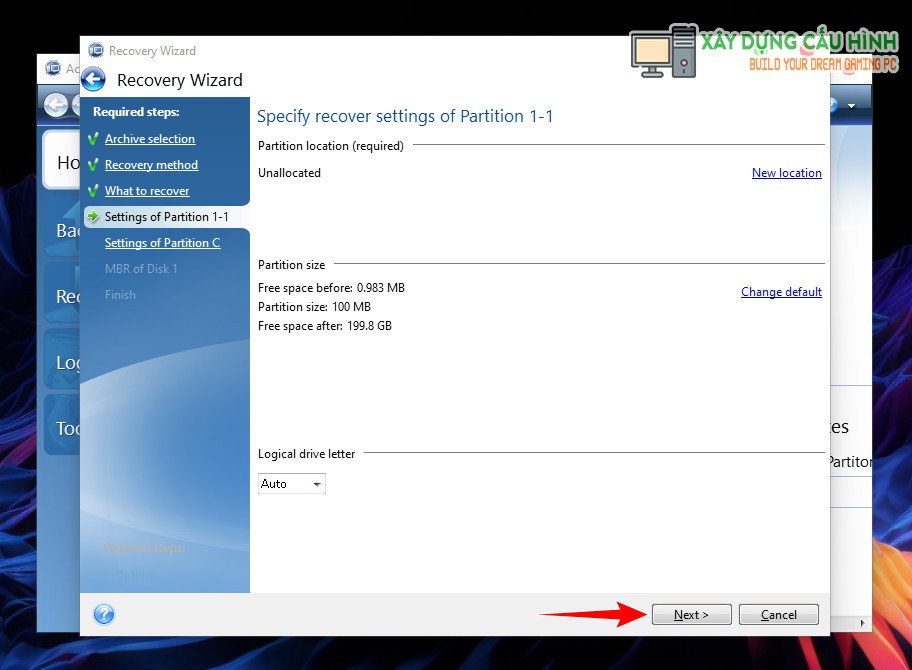This screenshot has height=670, width=912.
Task: Expand the white arrow menu in background toolbar
Action: [x=852, y=105]
